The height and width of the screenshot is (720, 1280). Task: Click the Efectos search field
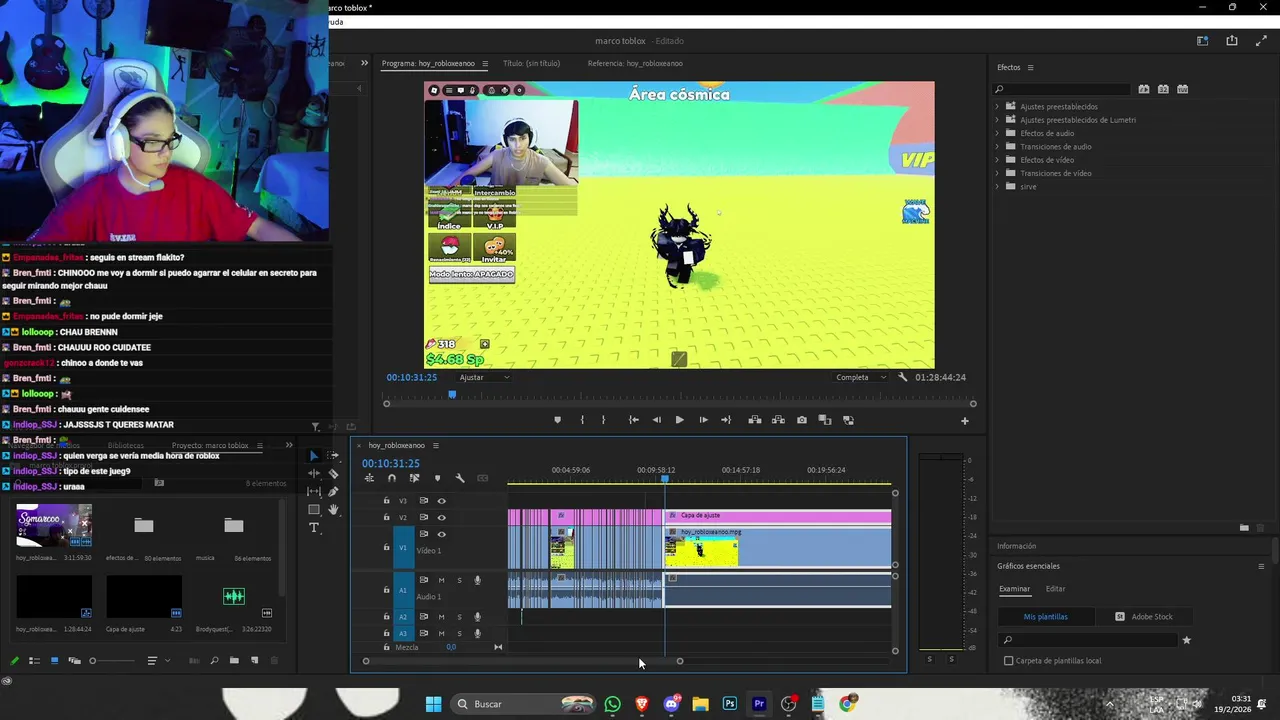pyautogui.click(x=1062, y=89)
